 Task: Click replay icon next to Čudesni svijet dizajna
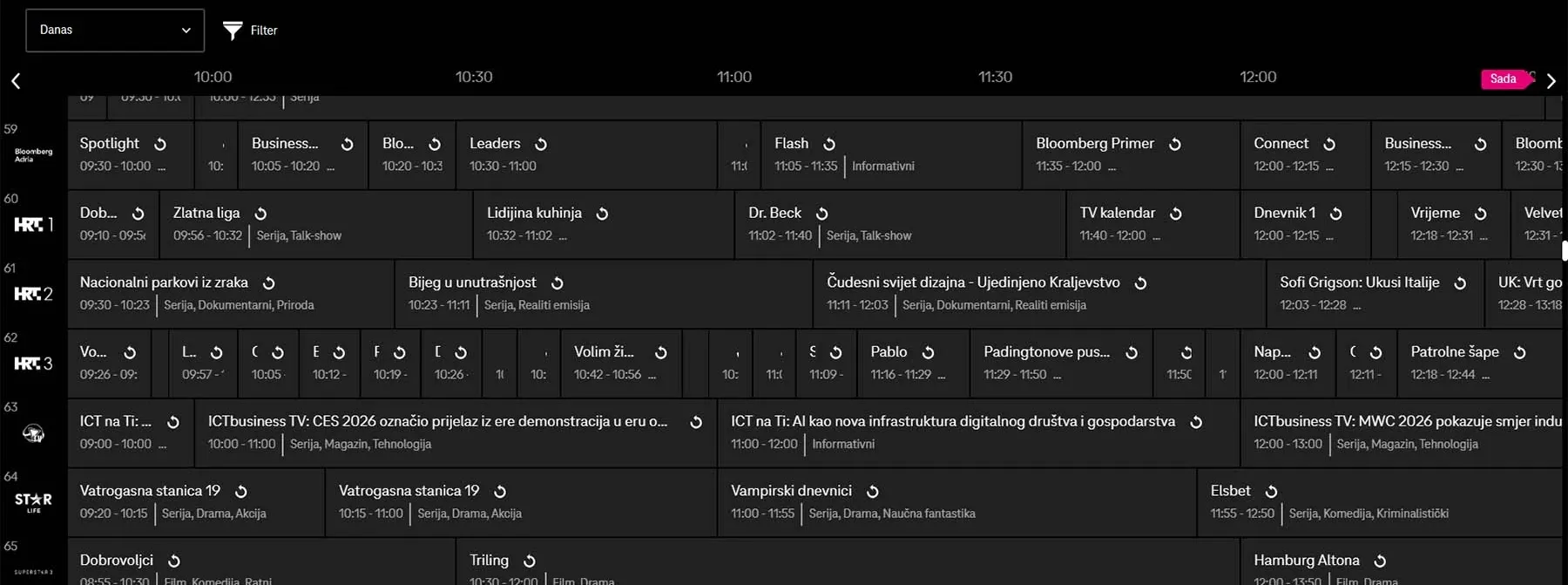(1140, 283)
